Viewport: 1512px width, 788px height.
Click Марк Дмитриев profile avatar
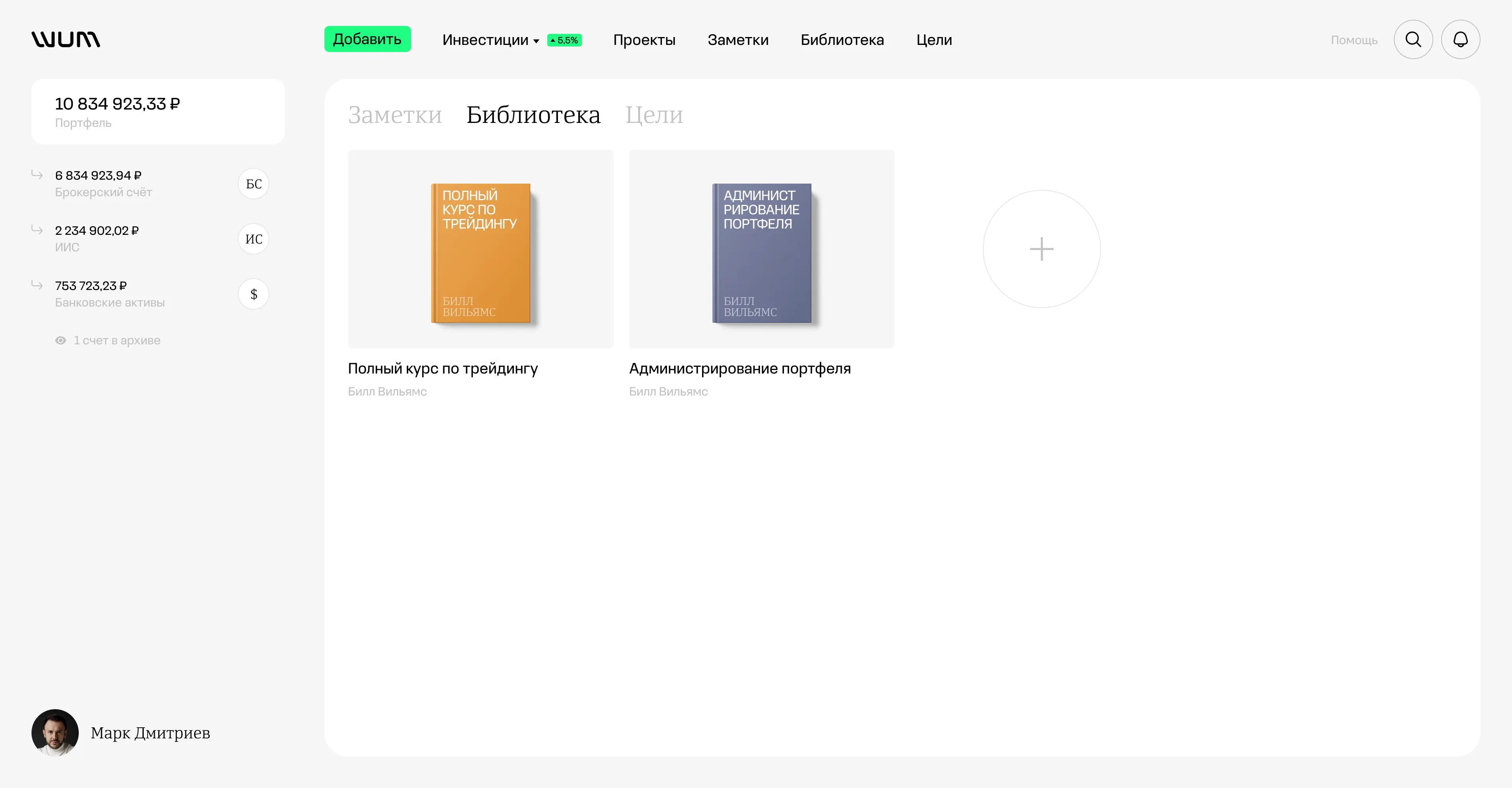click(x=55, y=732)
